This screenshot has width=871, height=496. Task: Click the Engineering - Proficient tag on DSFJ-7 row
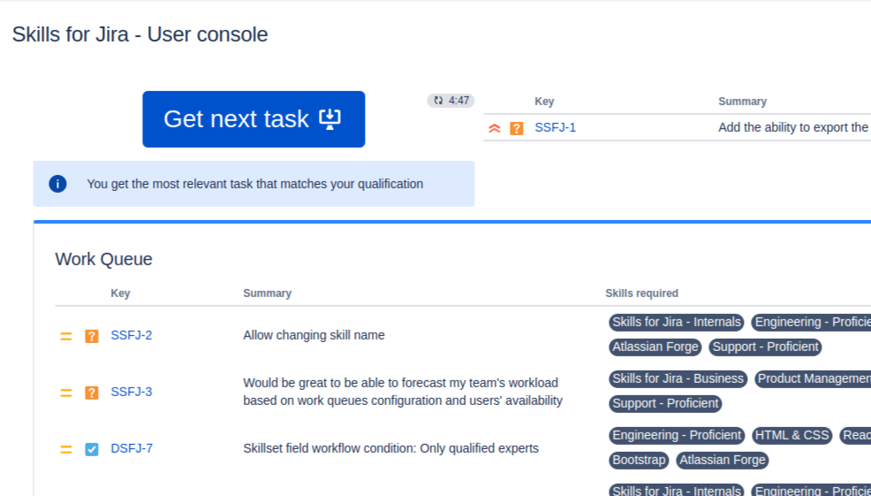click(x=677, y=435)
